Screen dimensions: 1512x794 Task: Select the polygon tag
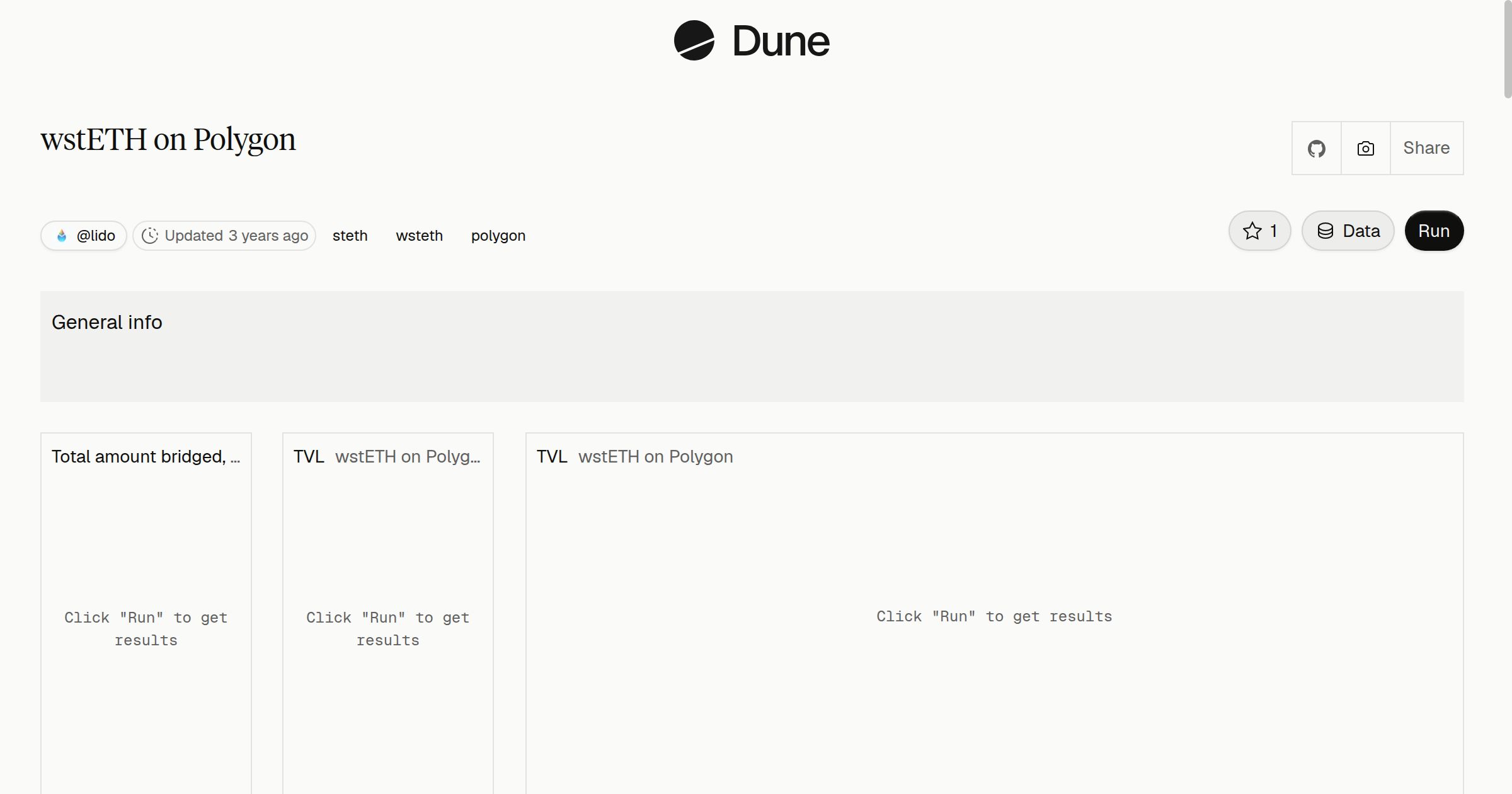pyautogui.click(x=498, y=236)
